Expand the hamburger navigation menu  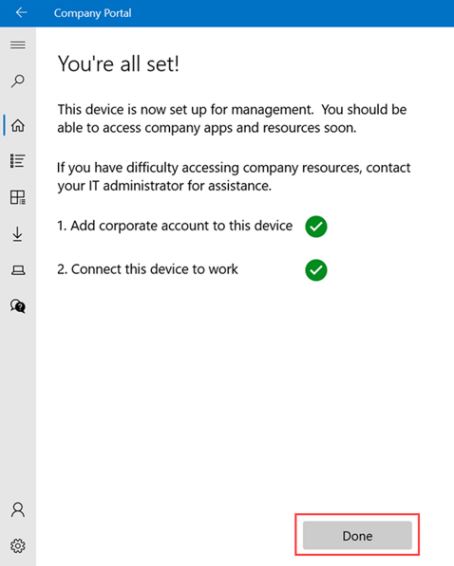point(18,45)
